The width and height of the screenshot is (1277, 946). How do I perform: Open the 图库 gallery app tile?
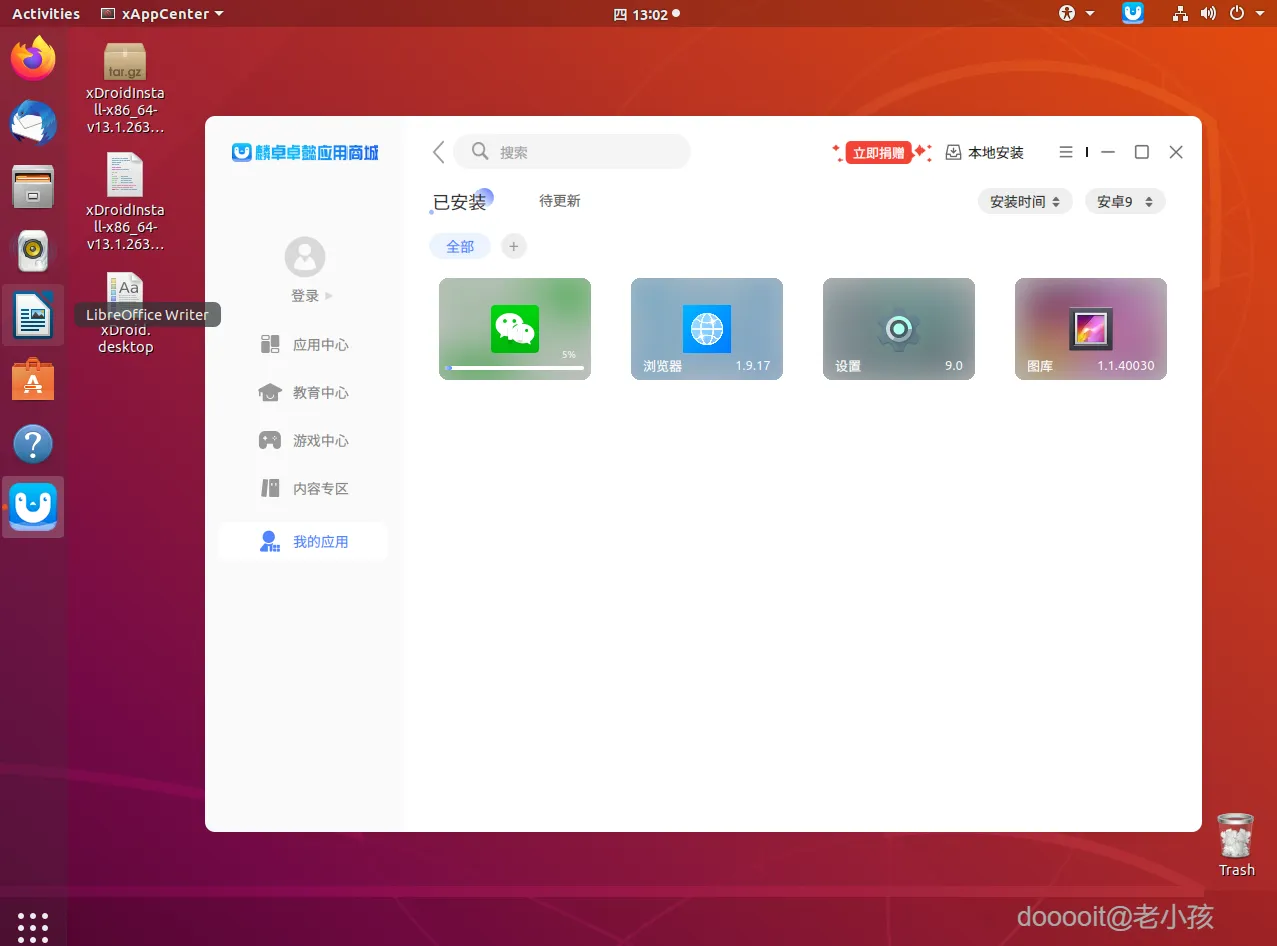click(1091, 329)
